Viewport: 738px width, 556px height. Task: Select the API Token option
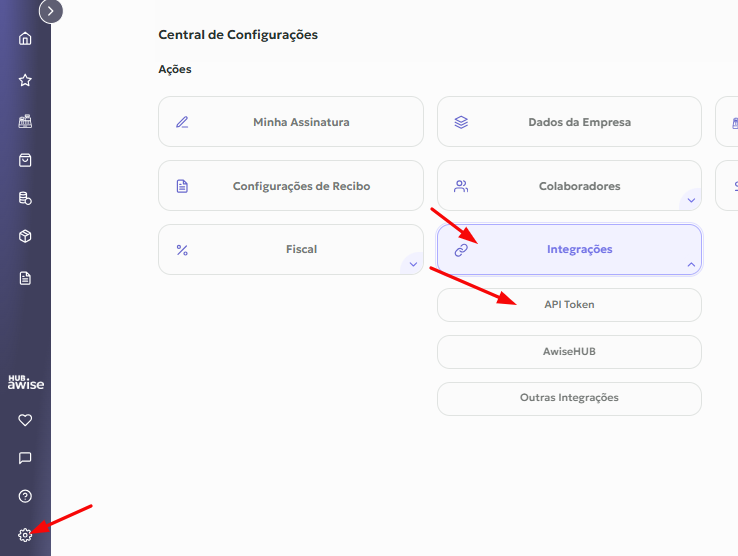pyautogui.click(x=569, y=305)
